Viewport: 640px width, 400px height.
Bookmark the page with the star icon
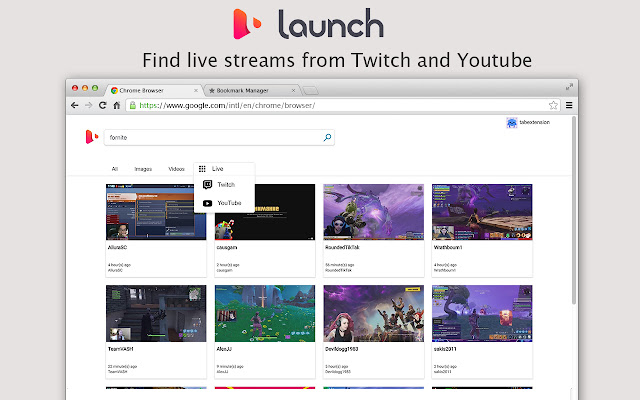(553, 105)
